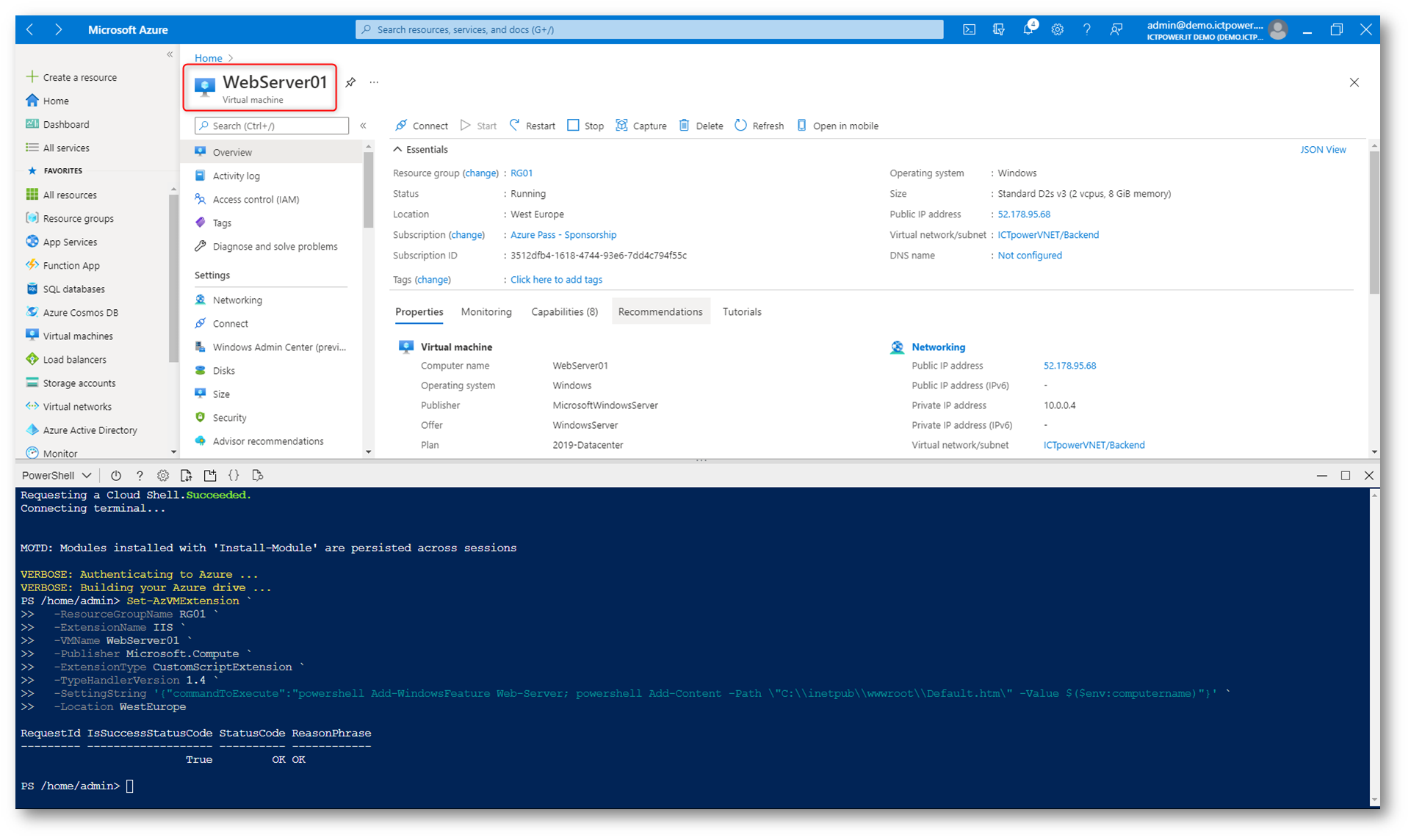The height and width of the screenshot is (840, 1411).
Task: Switch to the Capabilities (8) tab
Action: click(564, 312)
